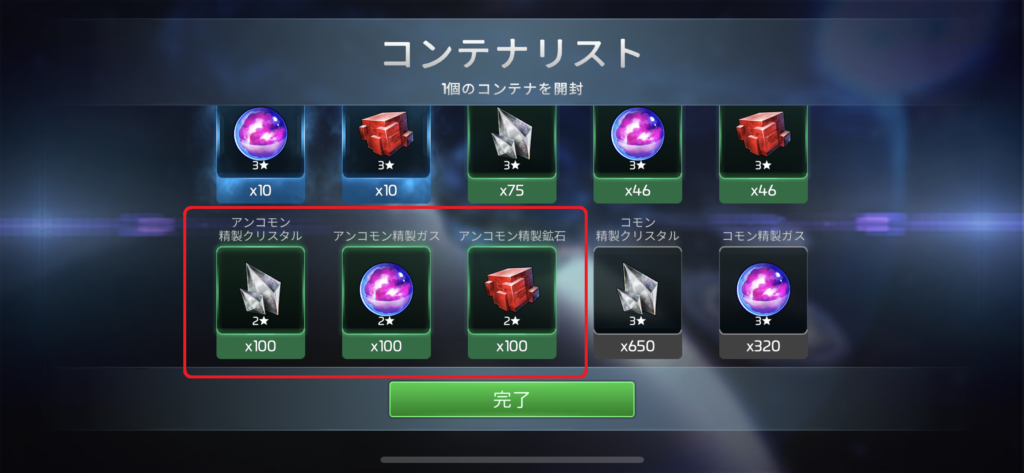
Task: Select the common refined gas x320 item
Action: tap(763, 302)
